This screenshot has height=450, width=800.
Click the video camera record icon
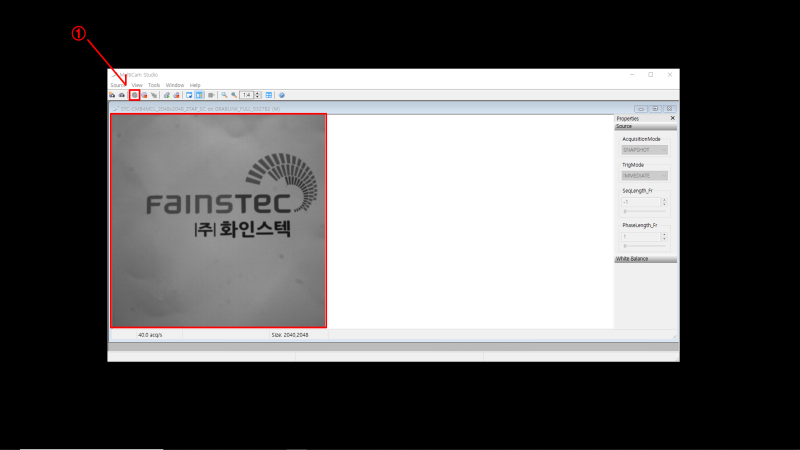[x=211, y=95]
